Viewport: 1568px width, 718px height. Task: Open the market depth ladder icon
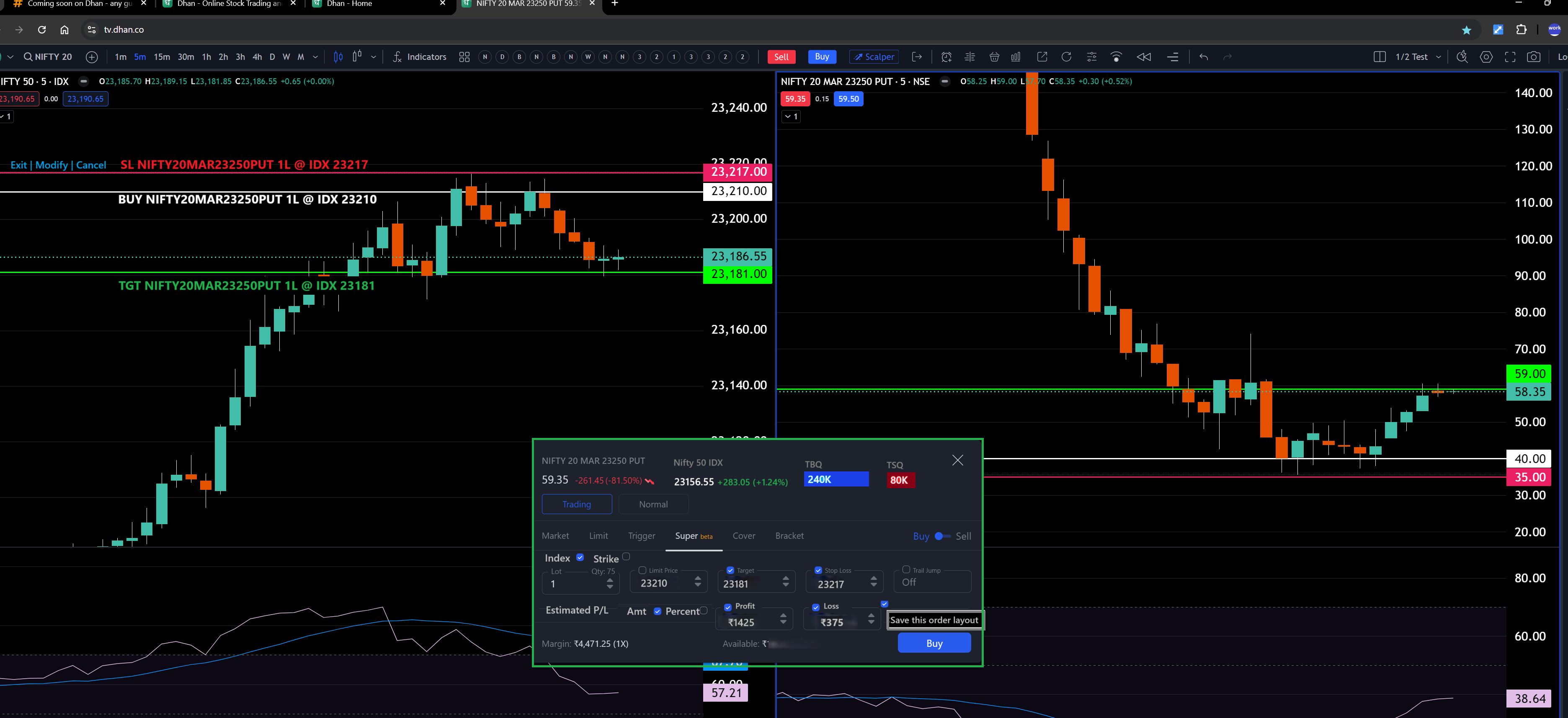(970, 57)
